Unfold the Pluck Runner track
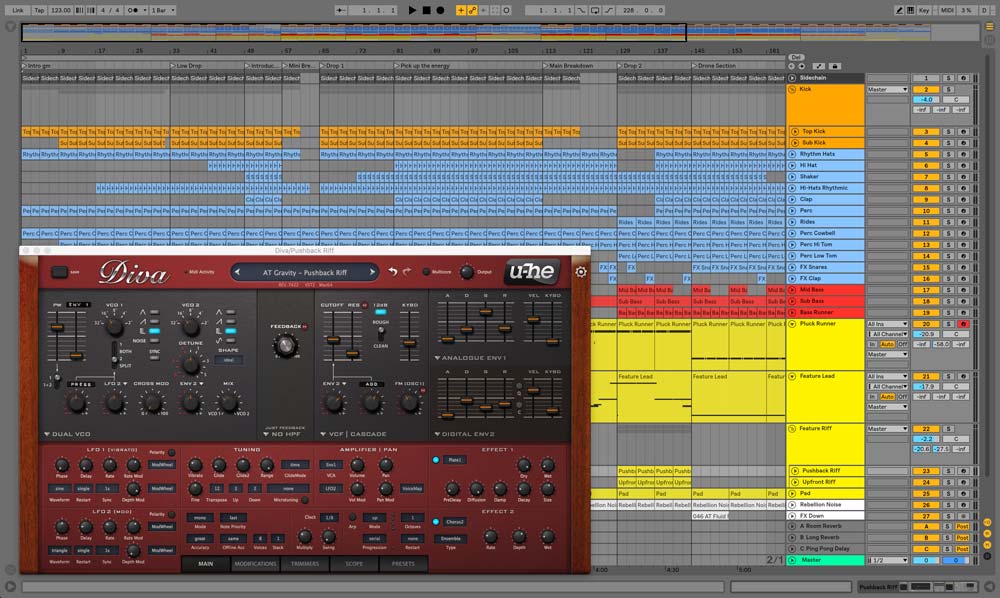1000x598 pixels. tap(792, 325)
